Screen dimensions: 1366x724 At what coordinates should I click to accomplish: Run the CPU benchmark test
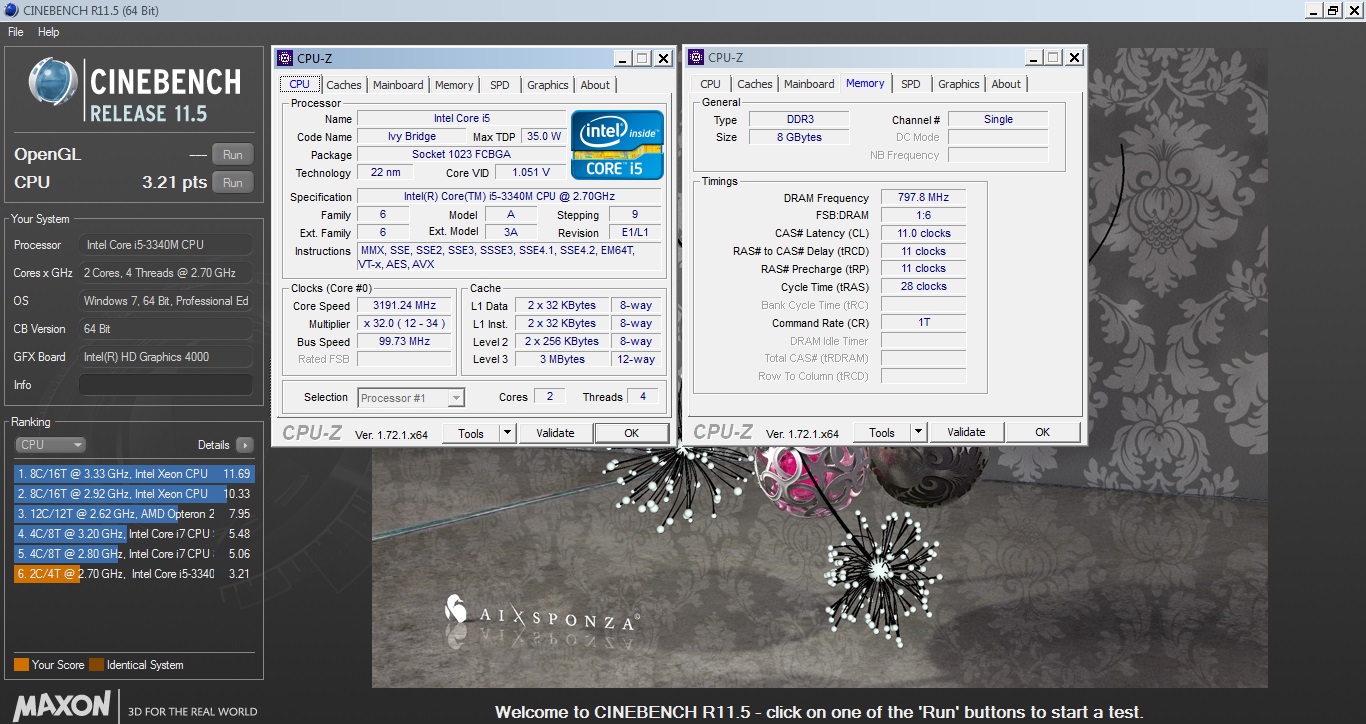pos(232,183)
